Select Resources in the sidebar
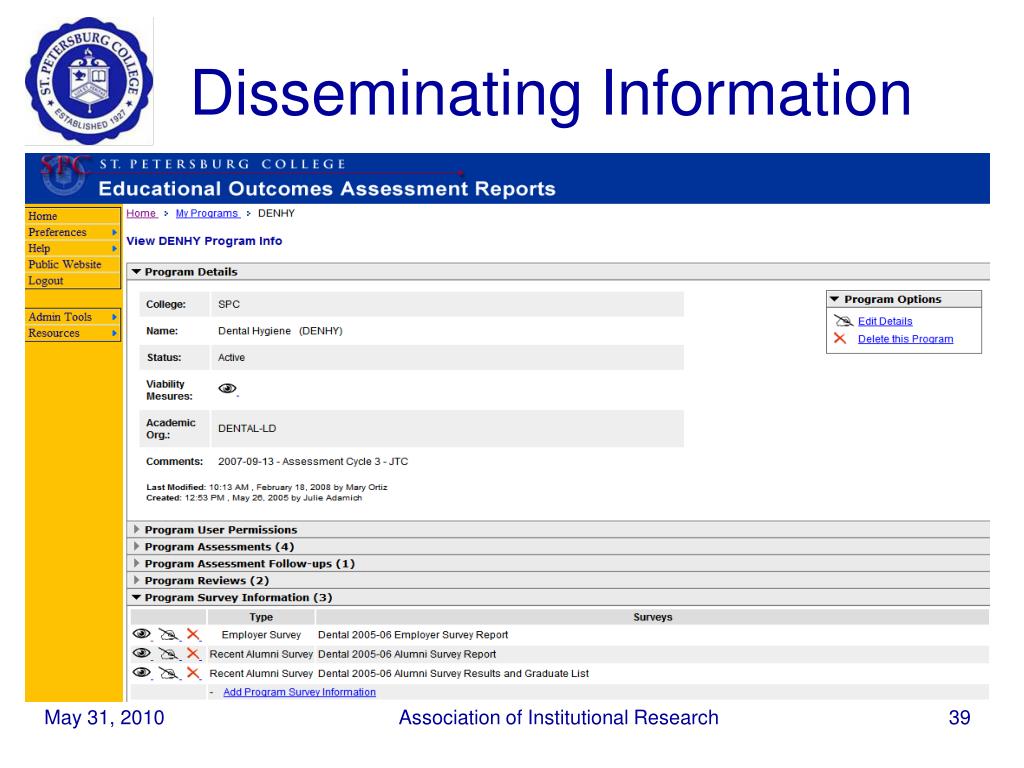The width and height of the screenshot is (1024, 768). coord(72,333)
